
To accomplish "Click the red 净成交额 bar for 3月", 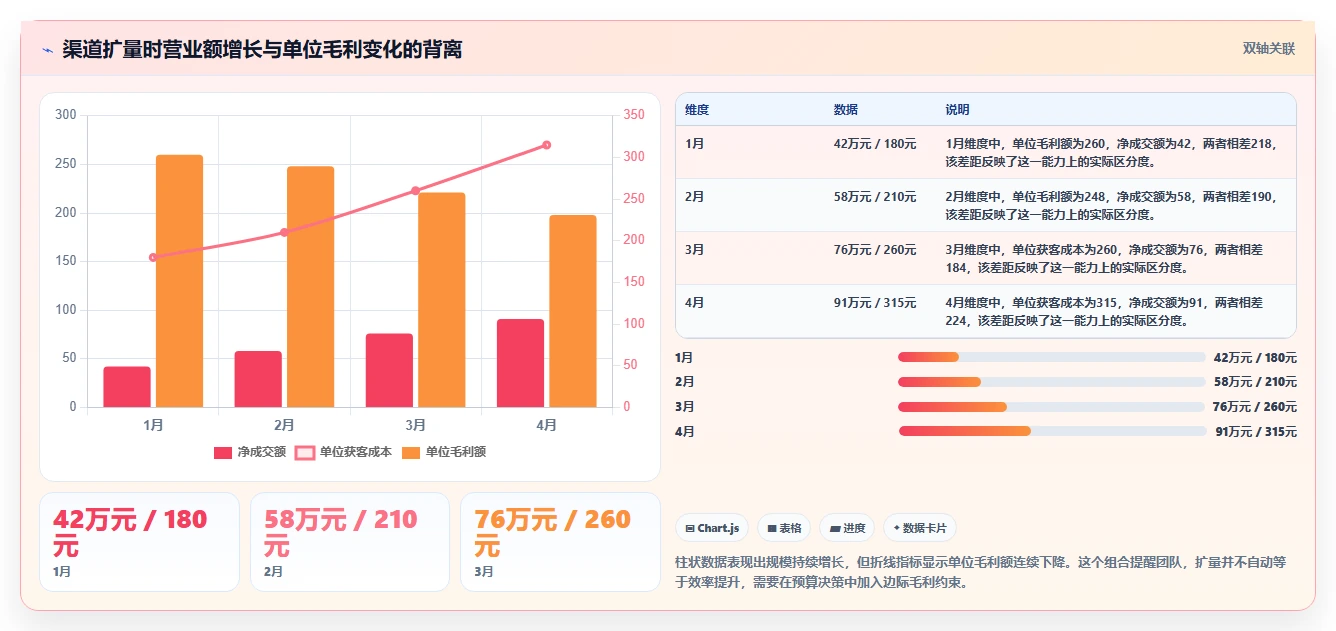I will click(389, 370).
